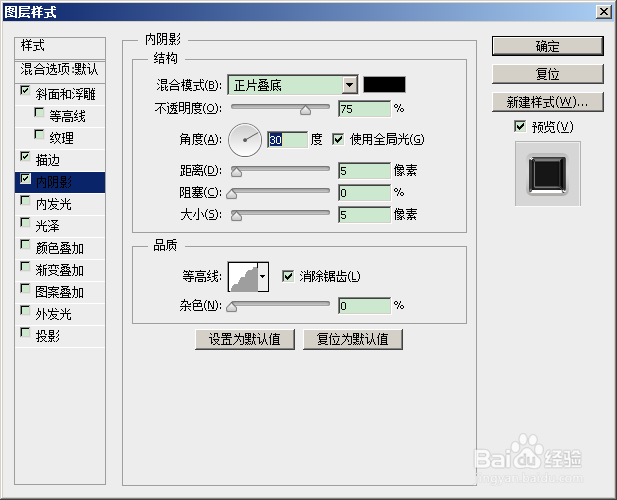Click the 阻塞 value field
Image resolution: width=617 pixels, height=500 pixels.
(x=364, y=193)
